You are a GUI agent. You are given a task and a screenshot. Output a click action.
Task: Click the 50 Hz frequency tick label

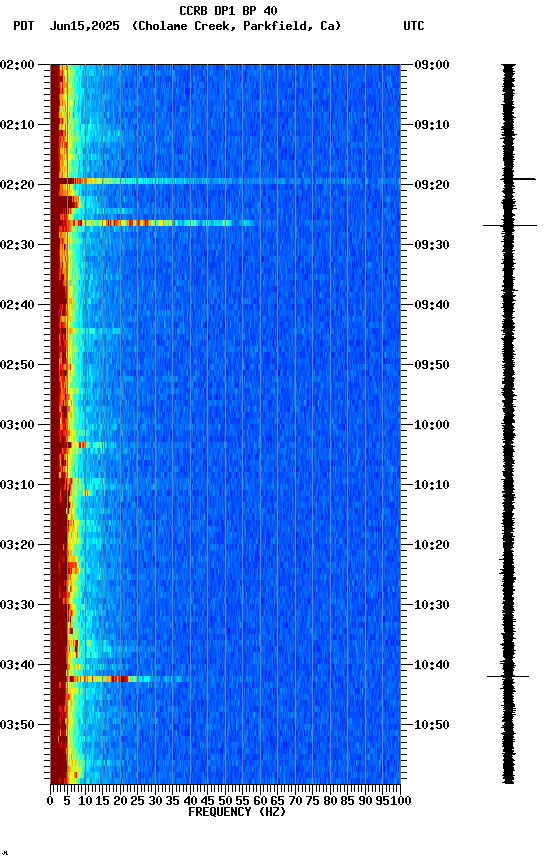tap(225, 801)
